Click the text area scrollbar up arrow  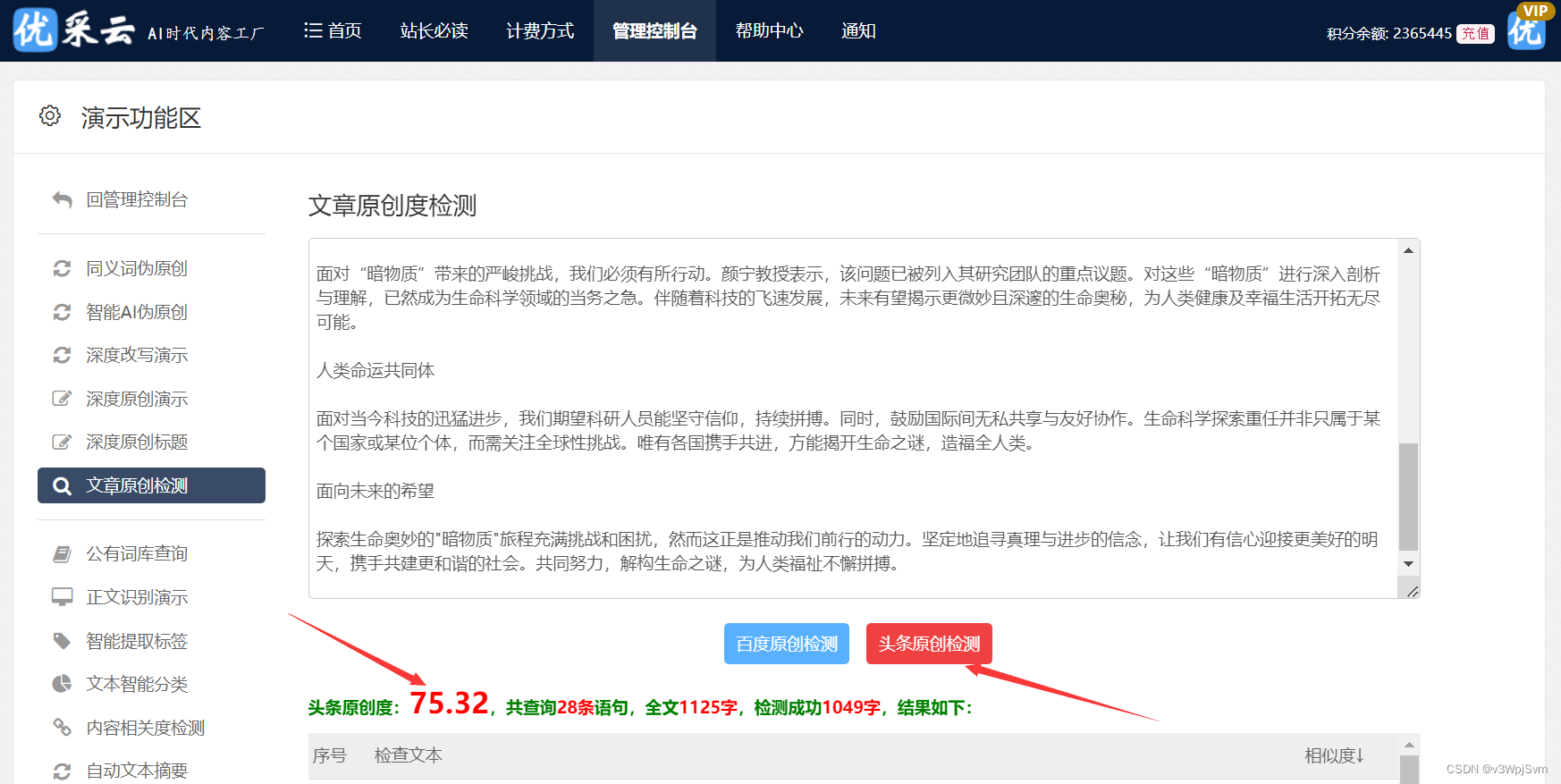pos(1409,250)
